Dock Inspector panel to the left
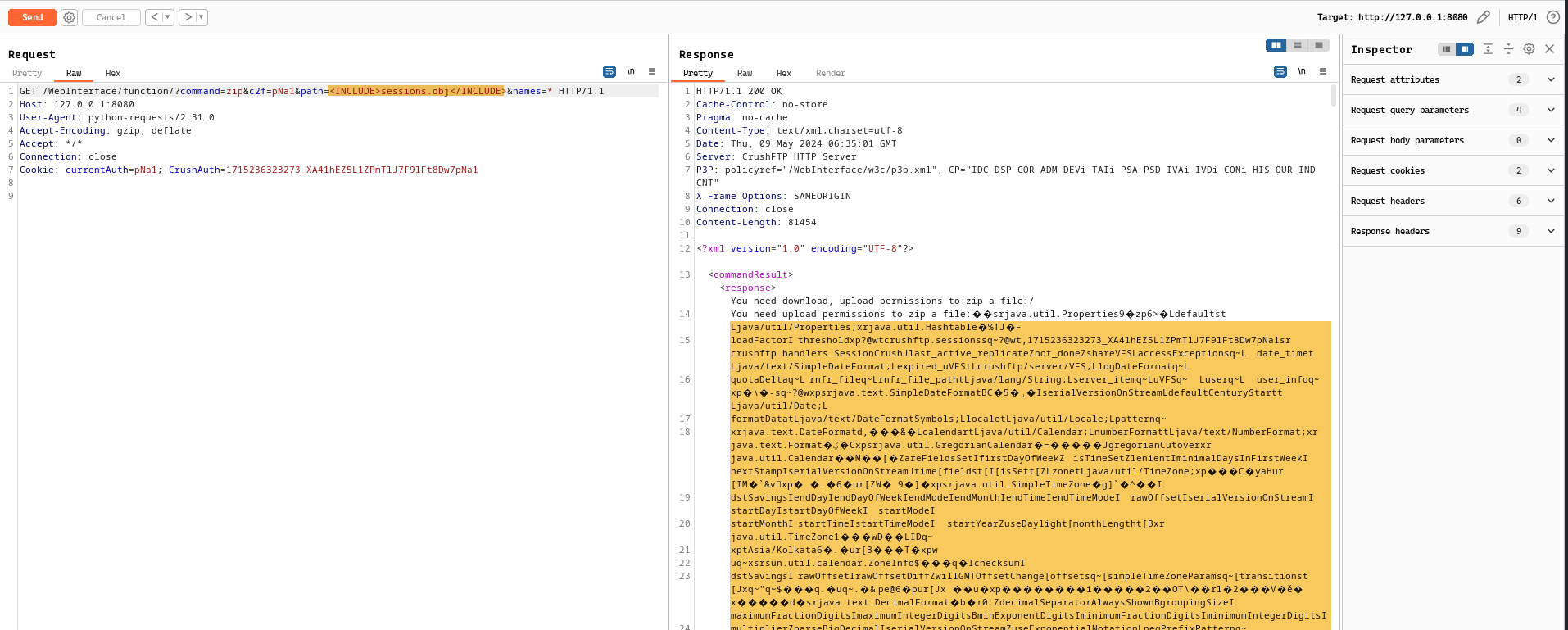 [1447, 49]
